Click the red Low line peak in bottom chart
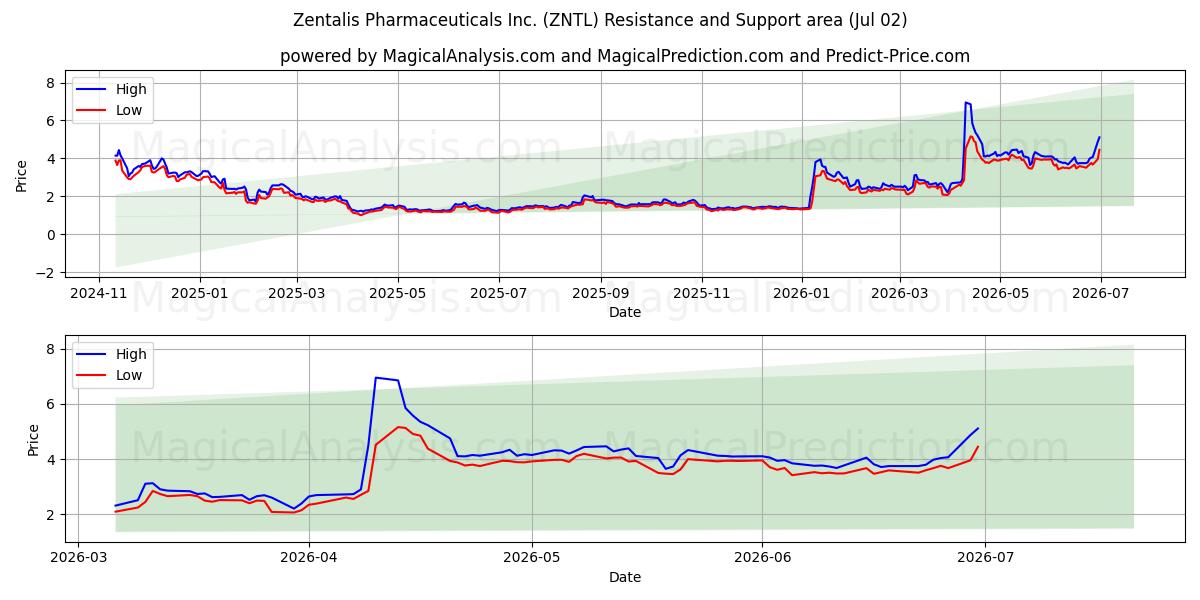 click(x=398, y=427)
